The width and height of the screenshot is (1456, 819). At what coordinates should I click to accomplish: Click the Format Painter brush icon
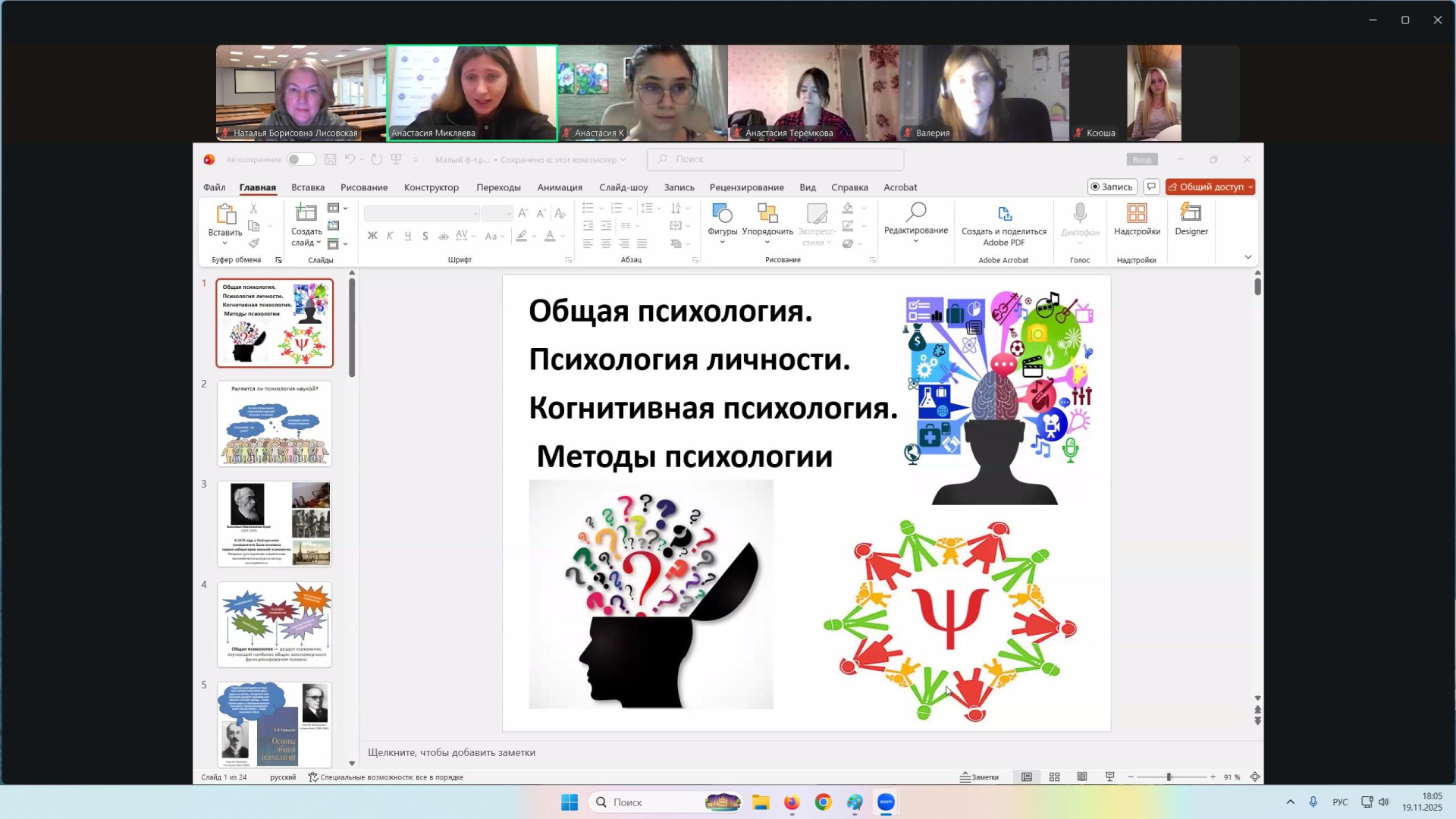[254, 243]
